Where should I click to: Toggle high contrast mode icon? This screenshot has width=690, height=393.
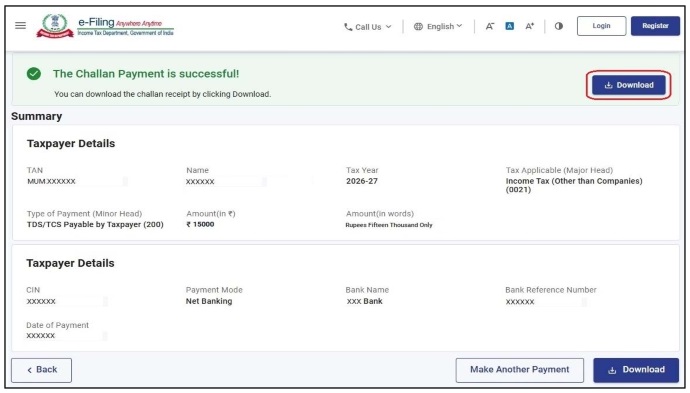[559, 26]
